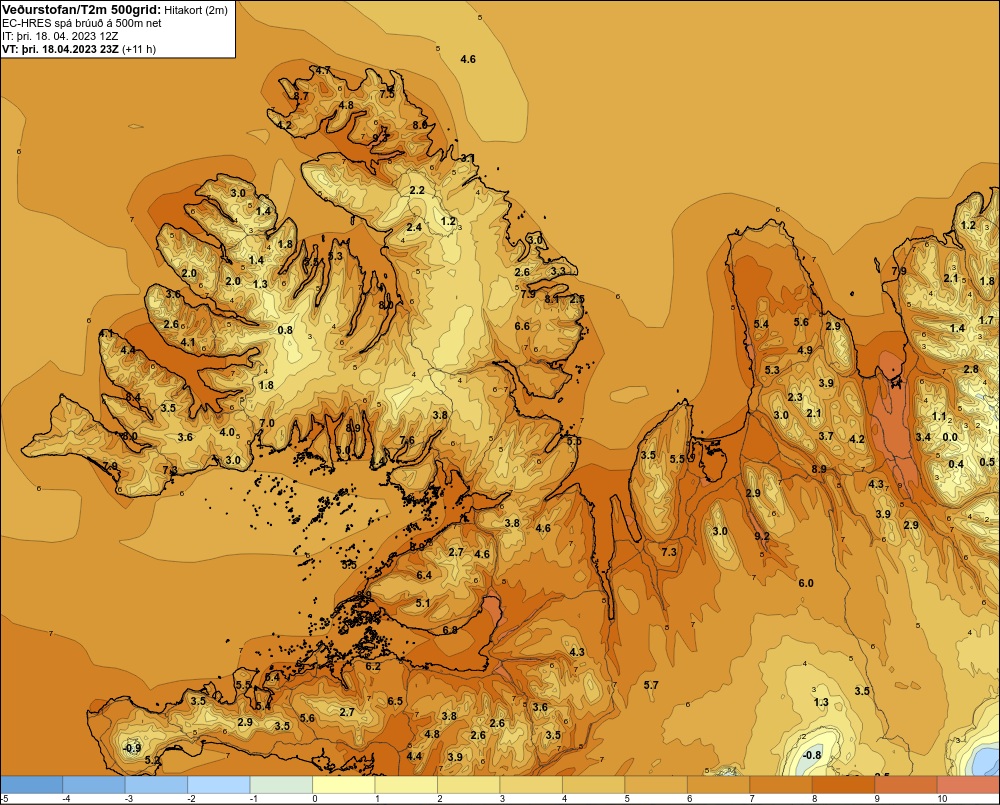This screenshot has height=805, width=1000.
Task: Click the '5.7' temperature value
Action: (651, 685)
